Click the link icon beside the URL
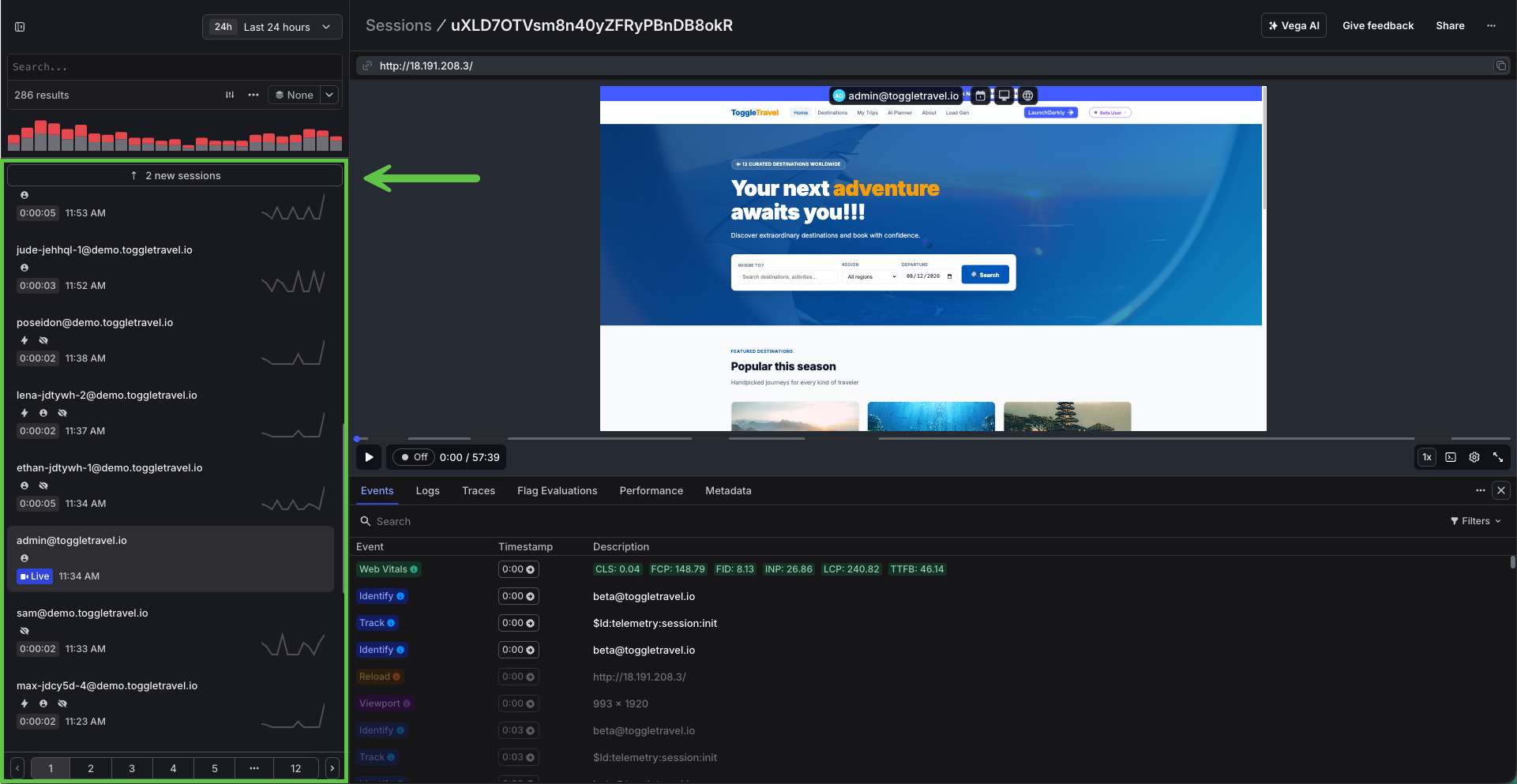The width and height of the screenshot is (1517, 784). [367, 66]
